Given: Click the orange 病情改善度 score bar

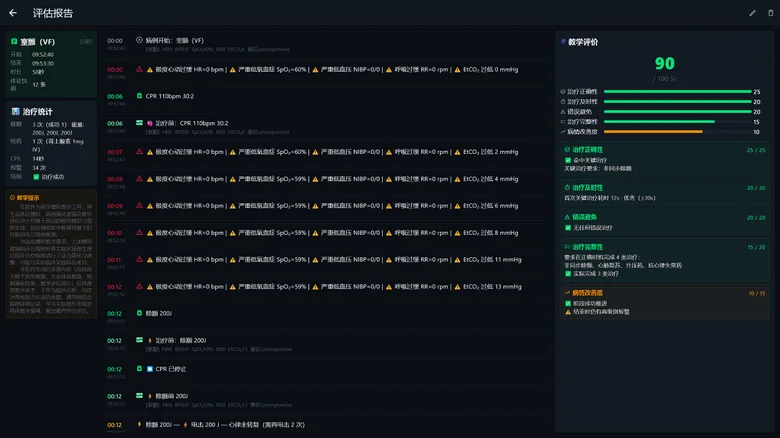Looking at the screenshot, I should (653, 132).
